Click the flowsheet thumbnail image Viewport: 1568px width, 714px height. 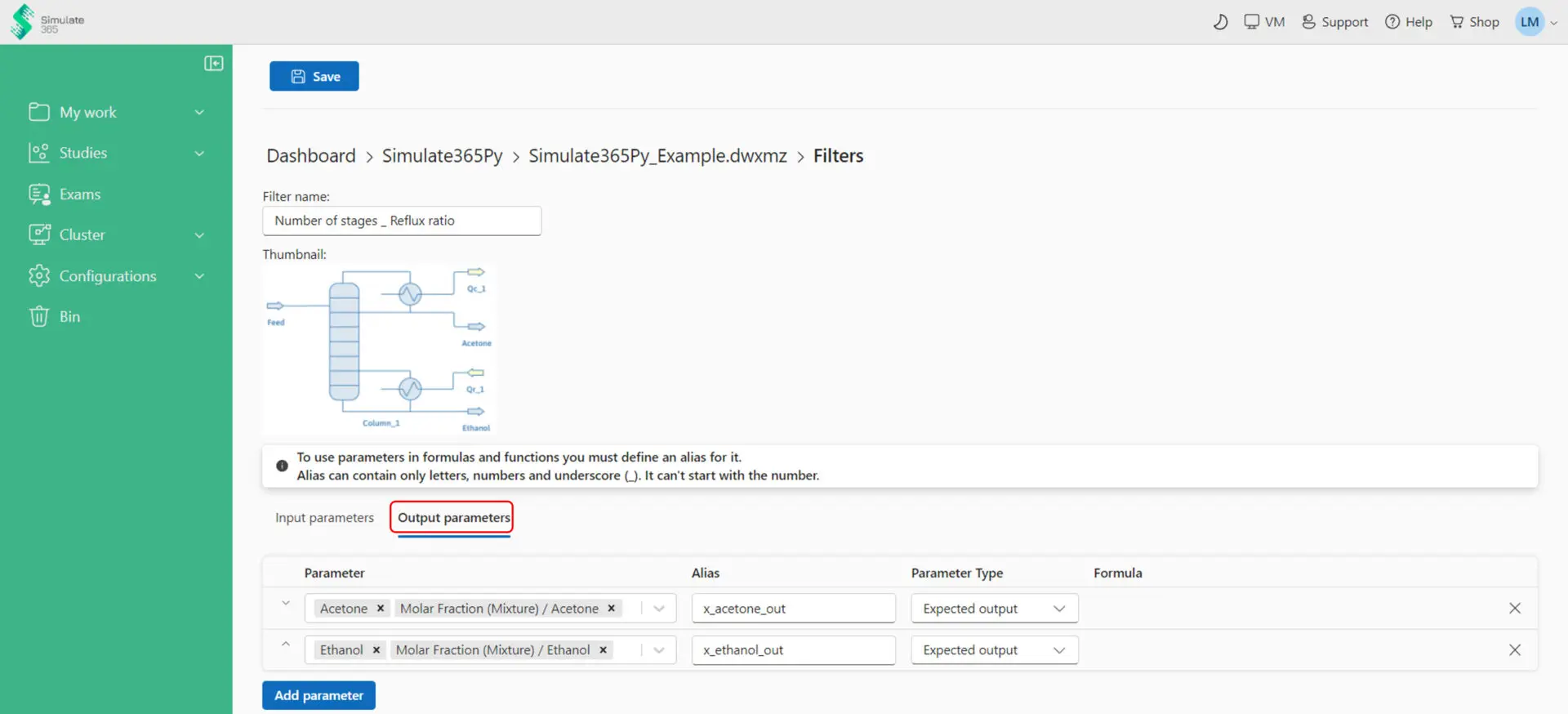(x=380, y=349)
